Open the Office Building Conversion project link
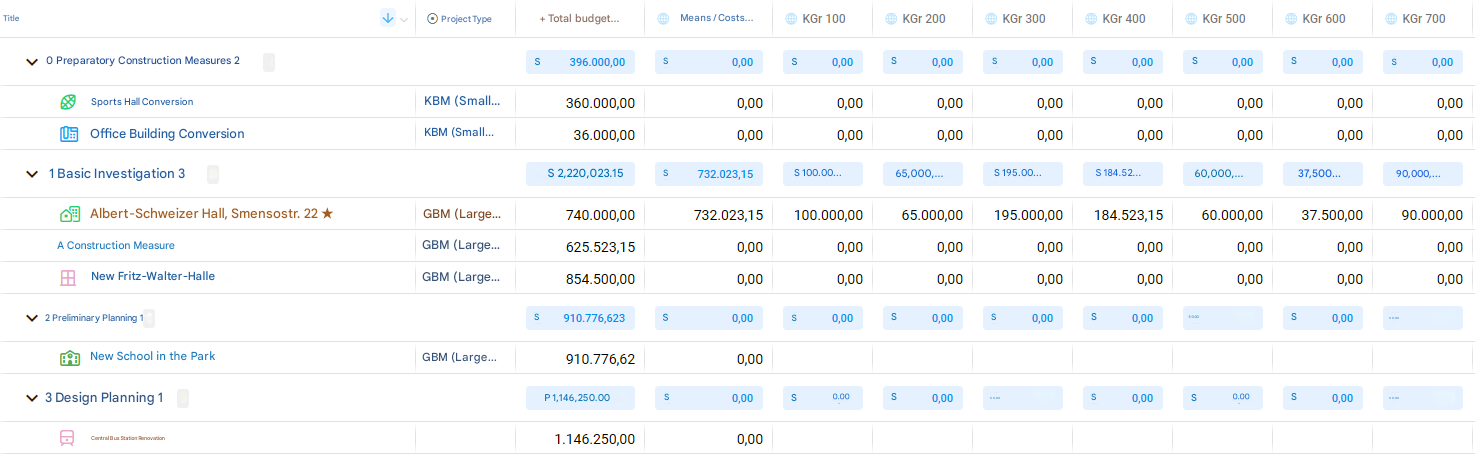The image size is (1475, 457). click(x=167, y=134)
